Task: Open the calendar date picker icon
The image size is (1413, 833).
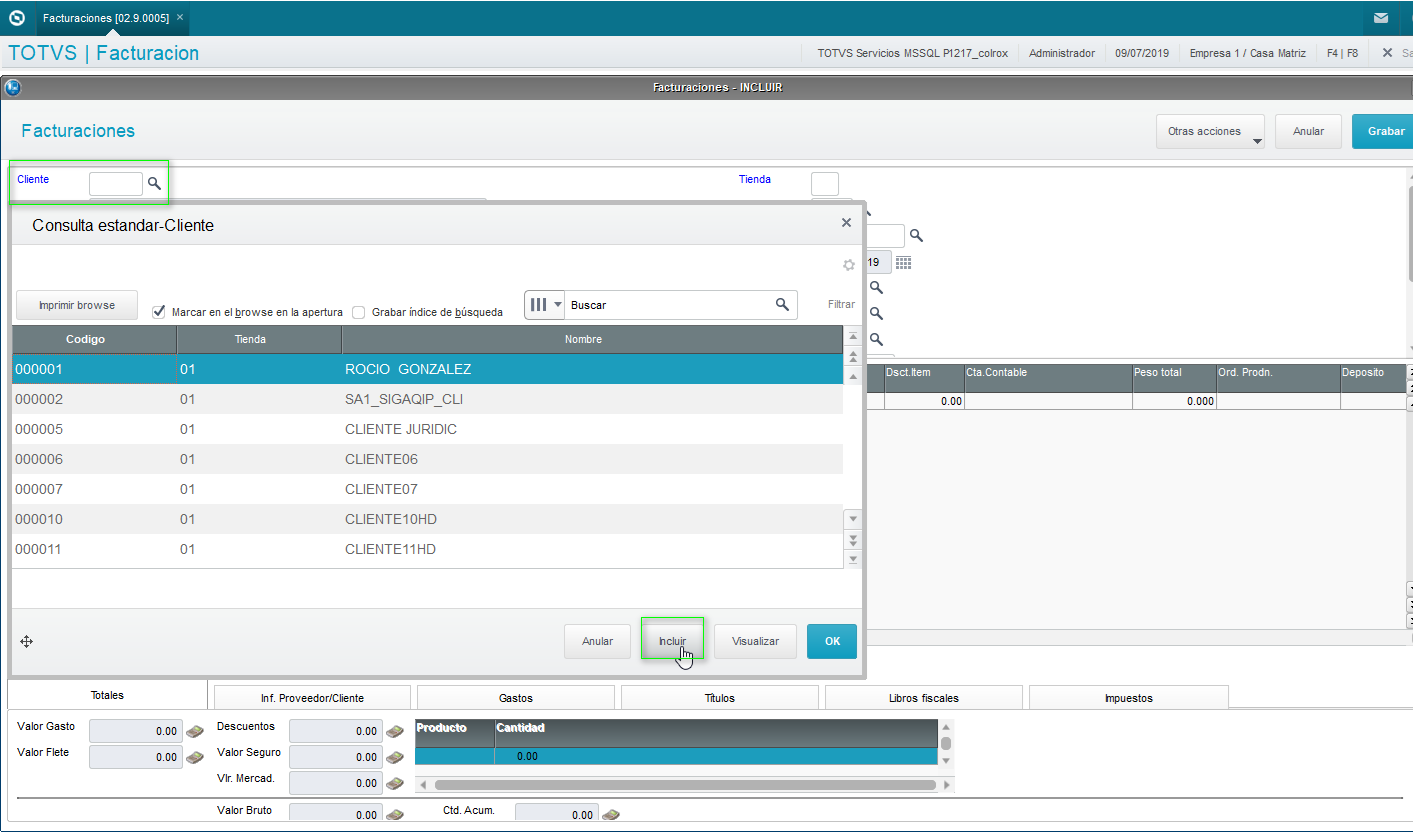Action: [x=903, y=263]
